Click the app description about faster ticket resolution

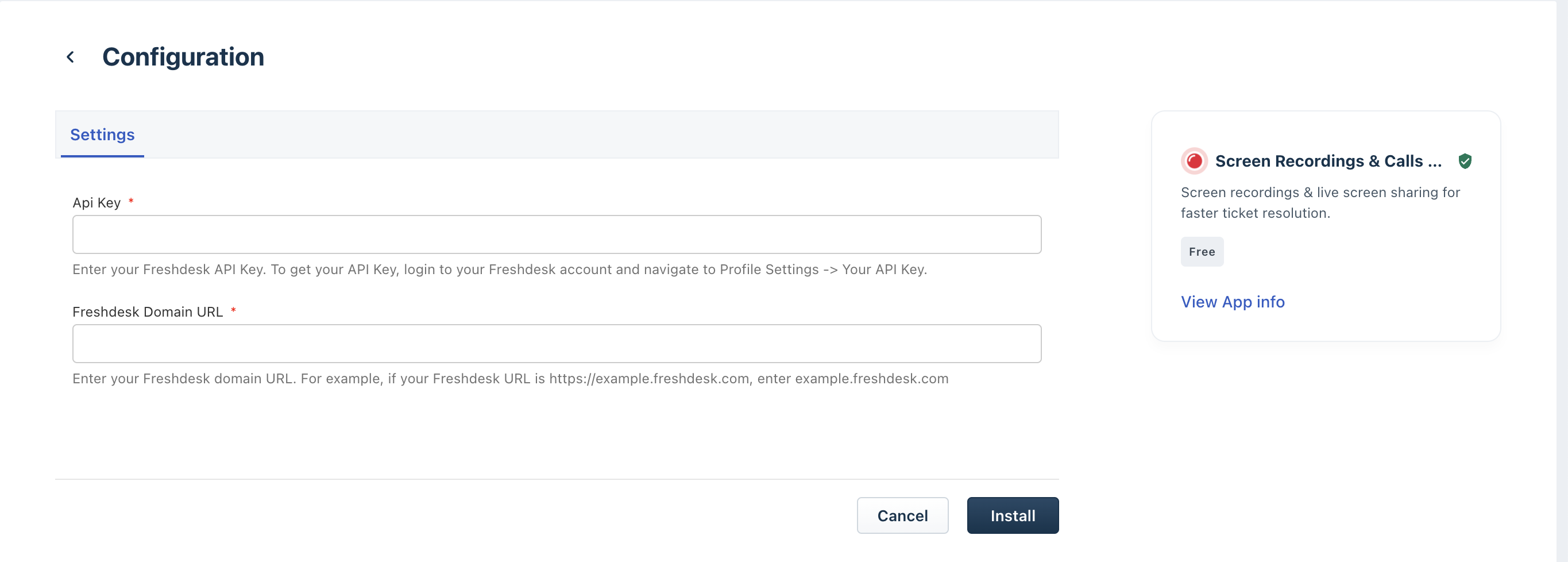click(1320, 203)
